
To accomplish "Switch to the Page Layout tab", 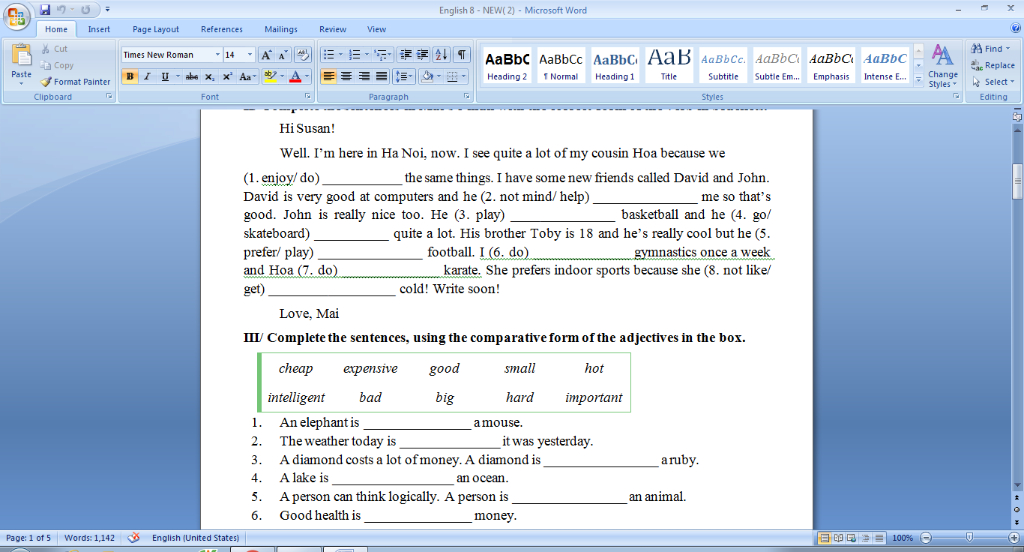I will click(155, 29).
